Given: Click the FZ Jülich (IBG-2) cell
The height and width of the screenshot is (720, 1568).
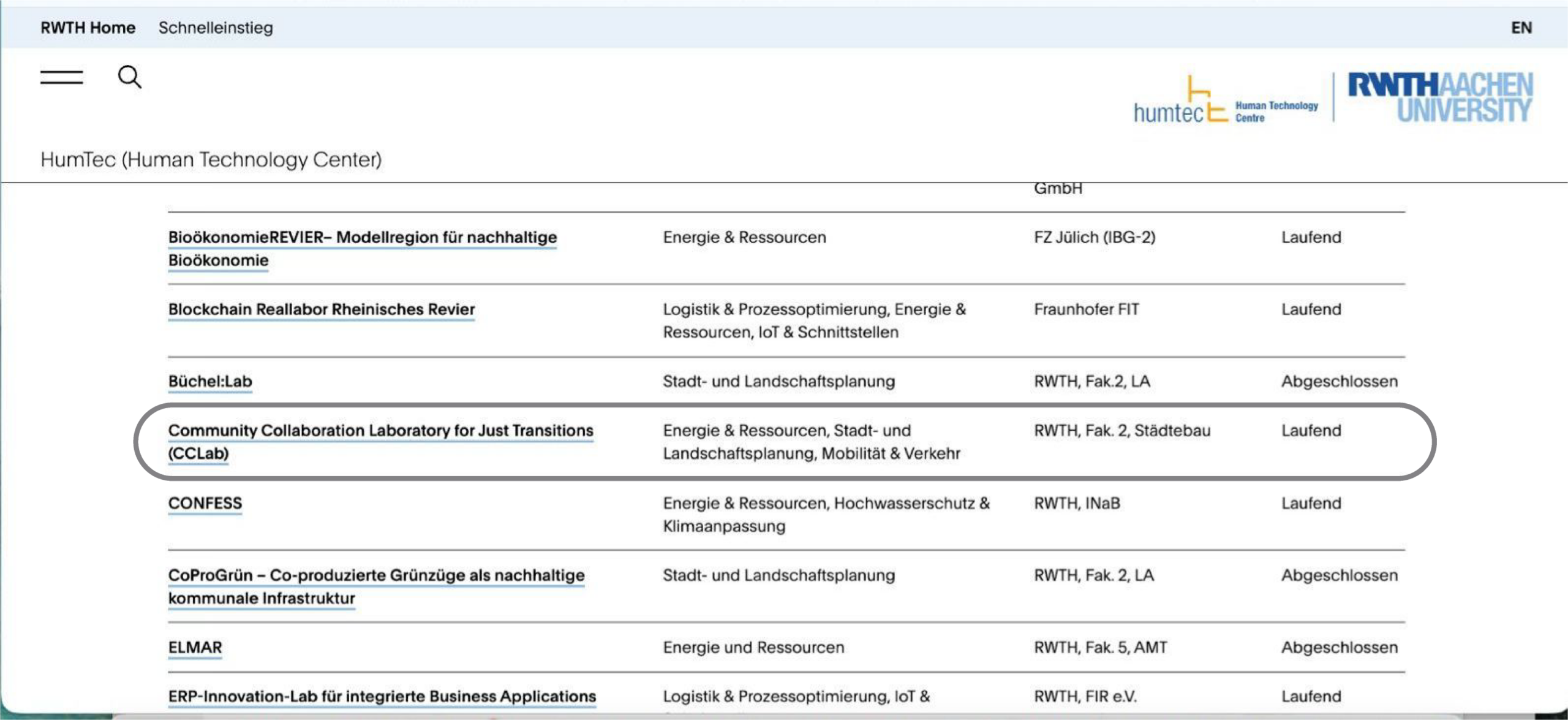Looking at the screenshot, I should click(x=1095, y=237).
